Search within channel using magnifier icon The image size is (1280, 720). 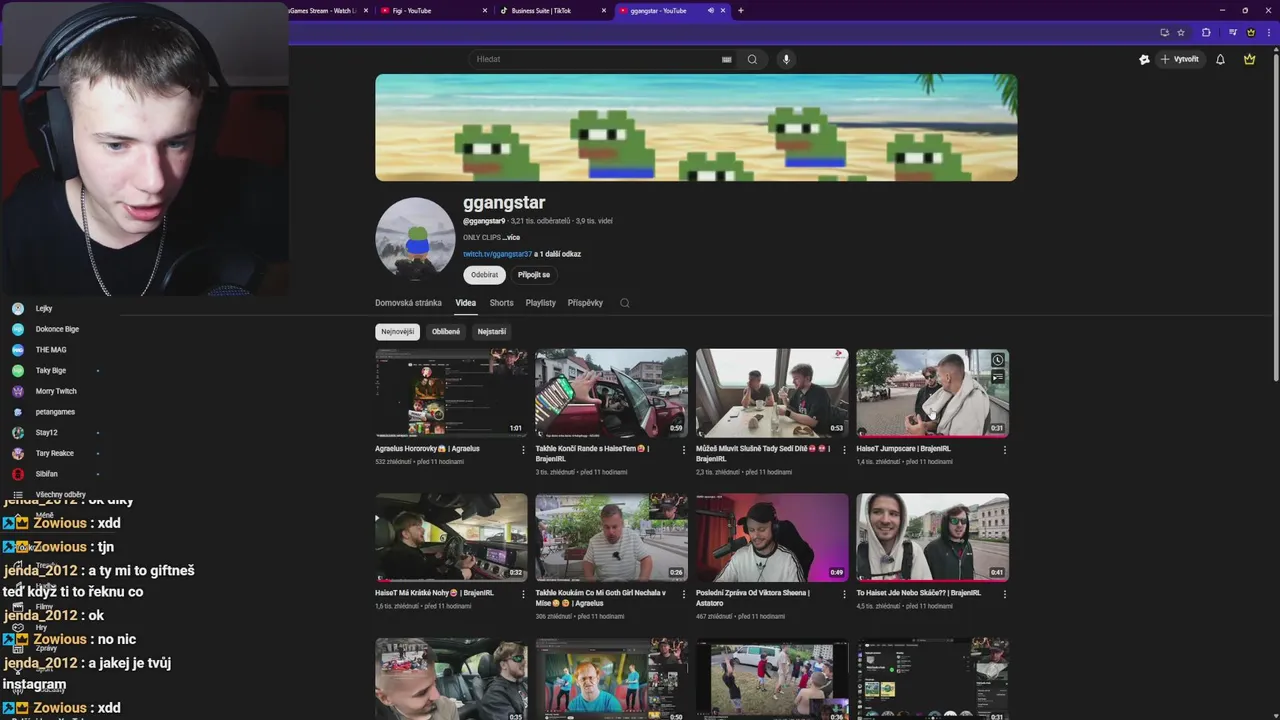pos(625,303)
